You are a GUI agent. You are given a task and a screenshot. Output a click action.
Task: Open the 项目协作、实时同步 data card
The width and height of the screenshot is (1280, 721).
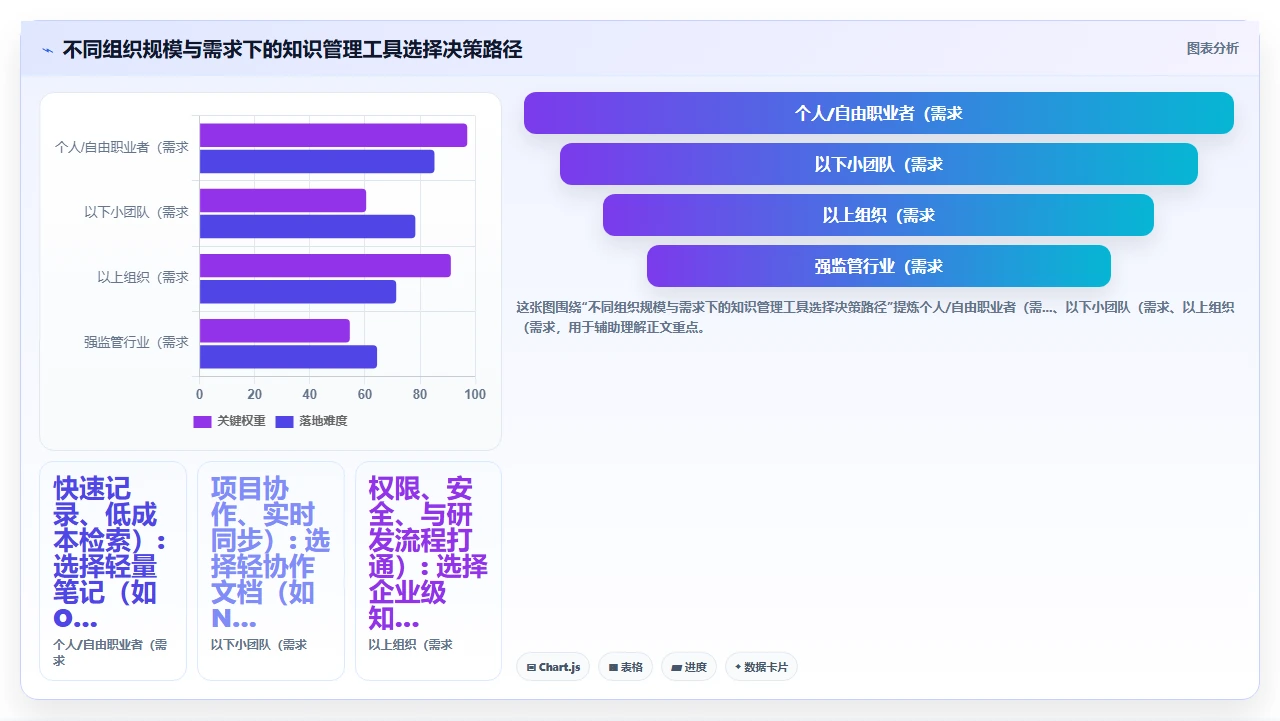tap(271, 571)
